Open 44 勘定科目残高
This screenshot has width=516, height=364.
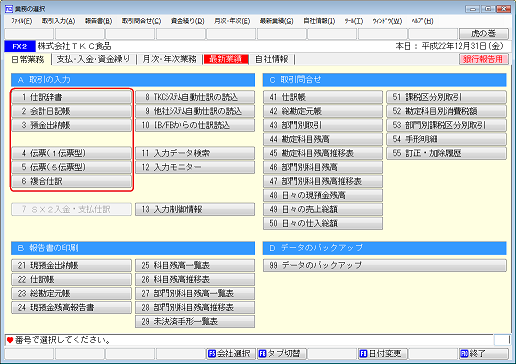(x=323, y=139)
